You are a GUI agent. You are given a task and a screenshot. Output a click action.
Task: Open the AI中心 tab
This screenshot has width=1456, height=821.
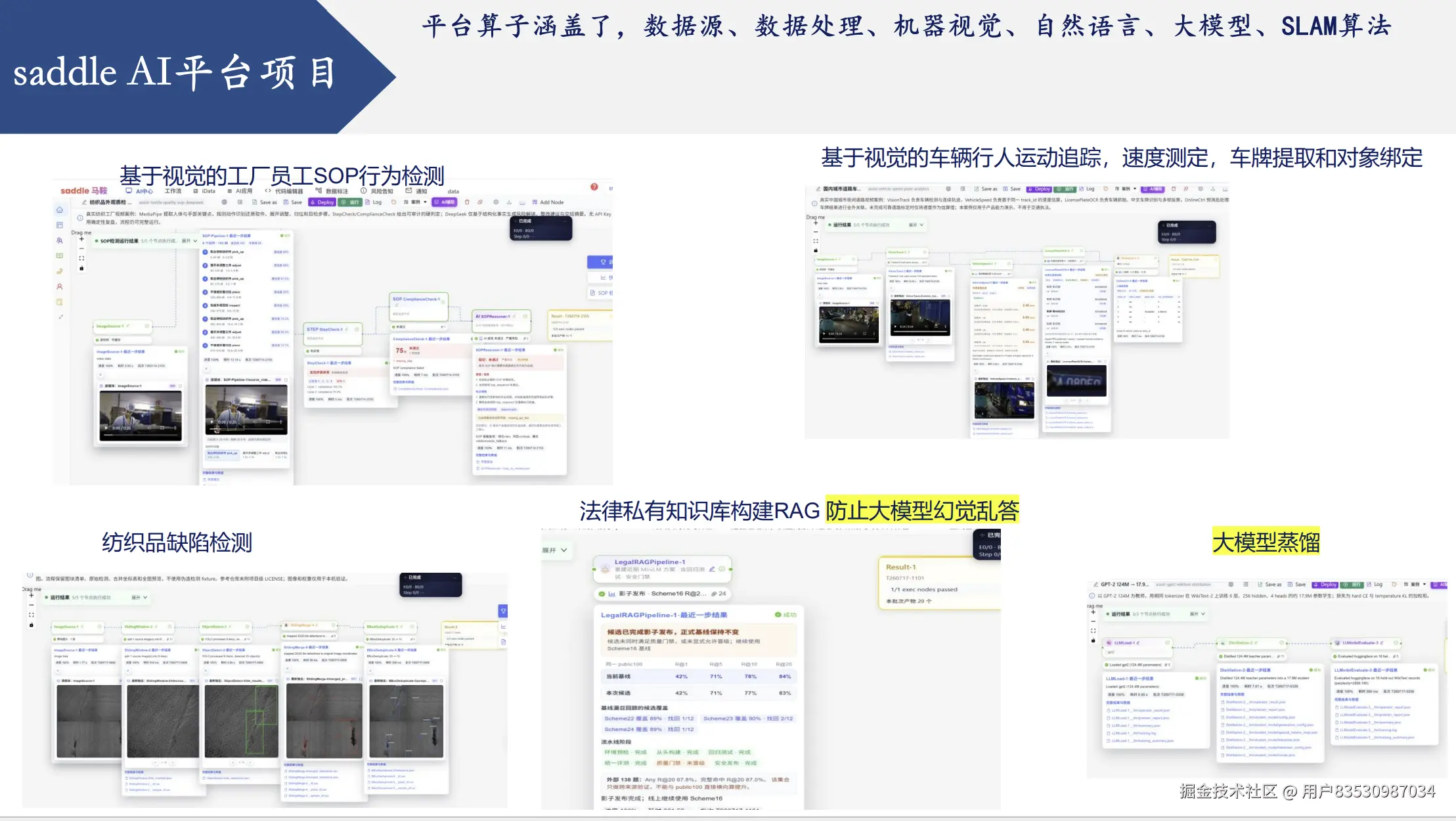click(139, 191)
